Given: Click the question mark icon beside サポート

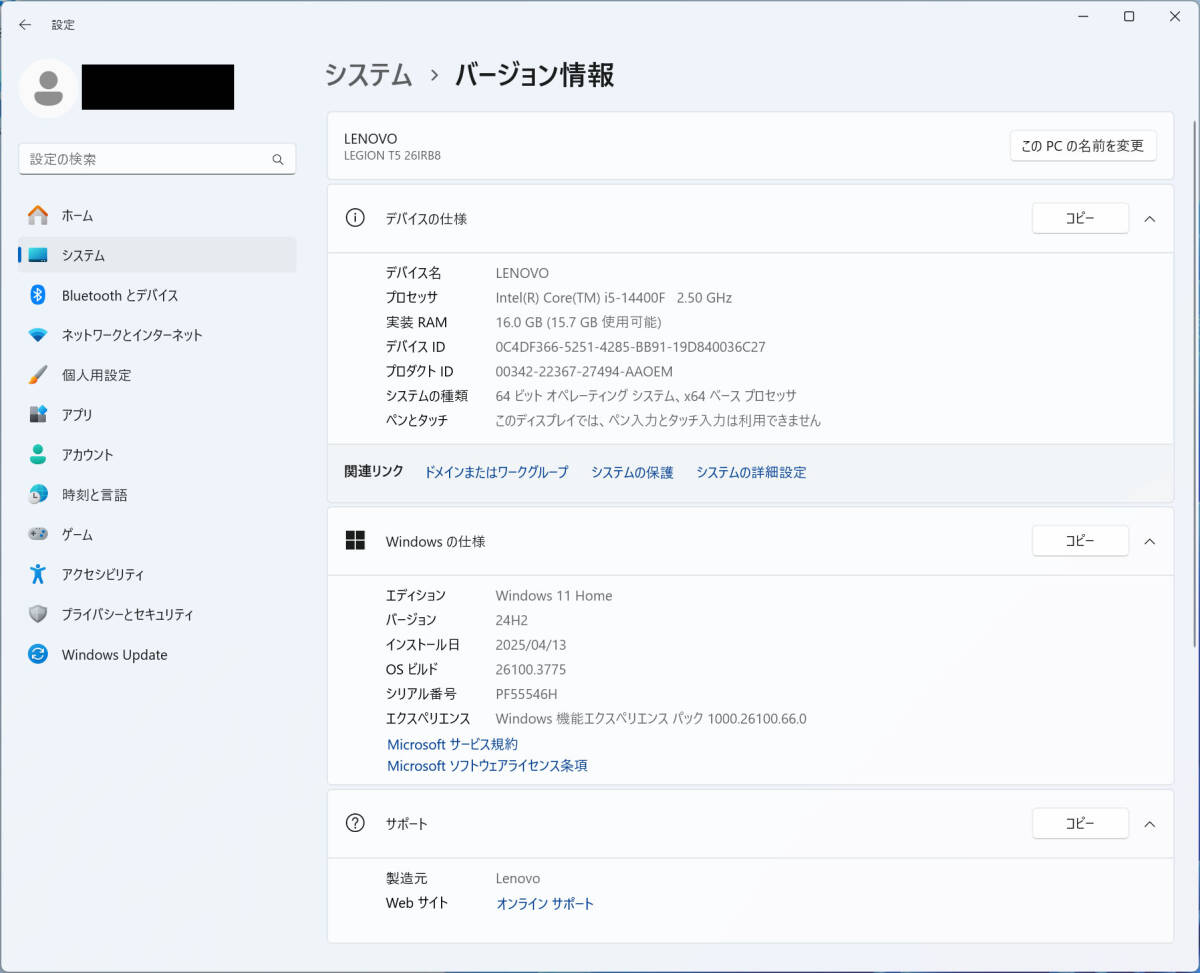Looking at the screenshot, I should click(x=355, y=823).
